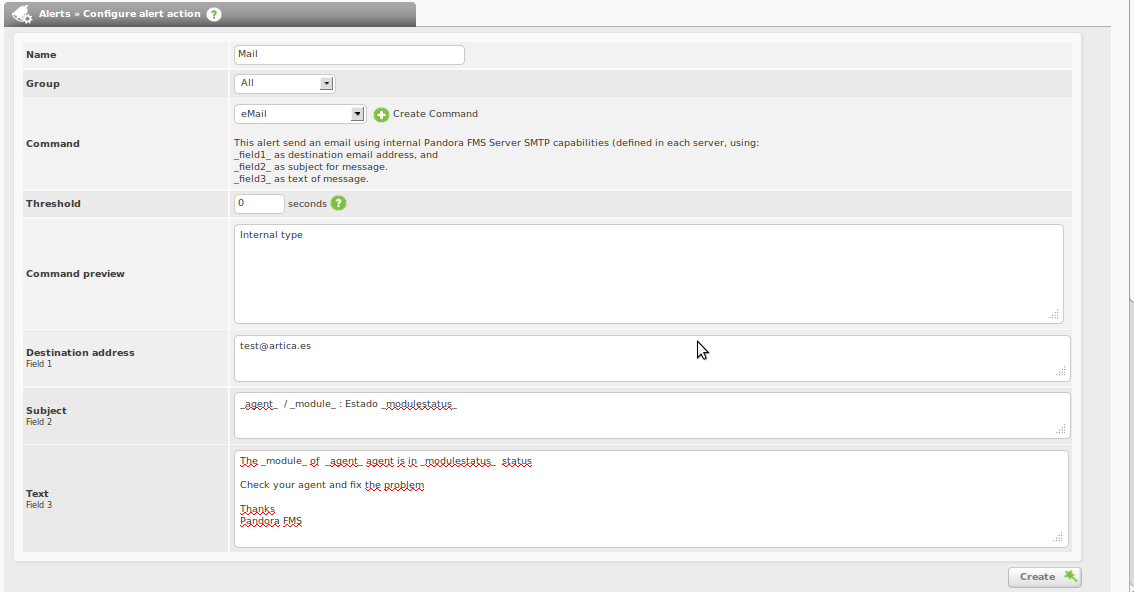
Task: Focus the Destination address field
Action: (650, 358)
